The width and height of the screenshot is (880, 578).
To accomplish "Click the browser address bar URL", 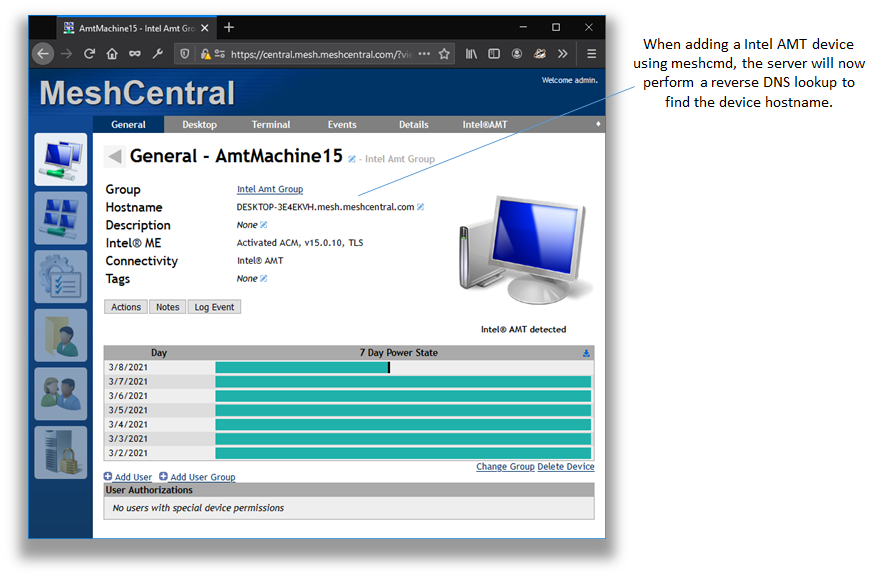I will click(x=321, y=54).
